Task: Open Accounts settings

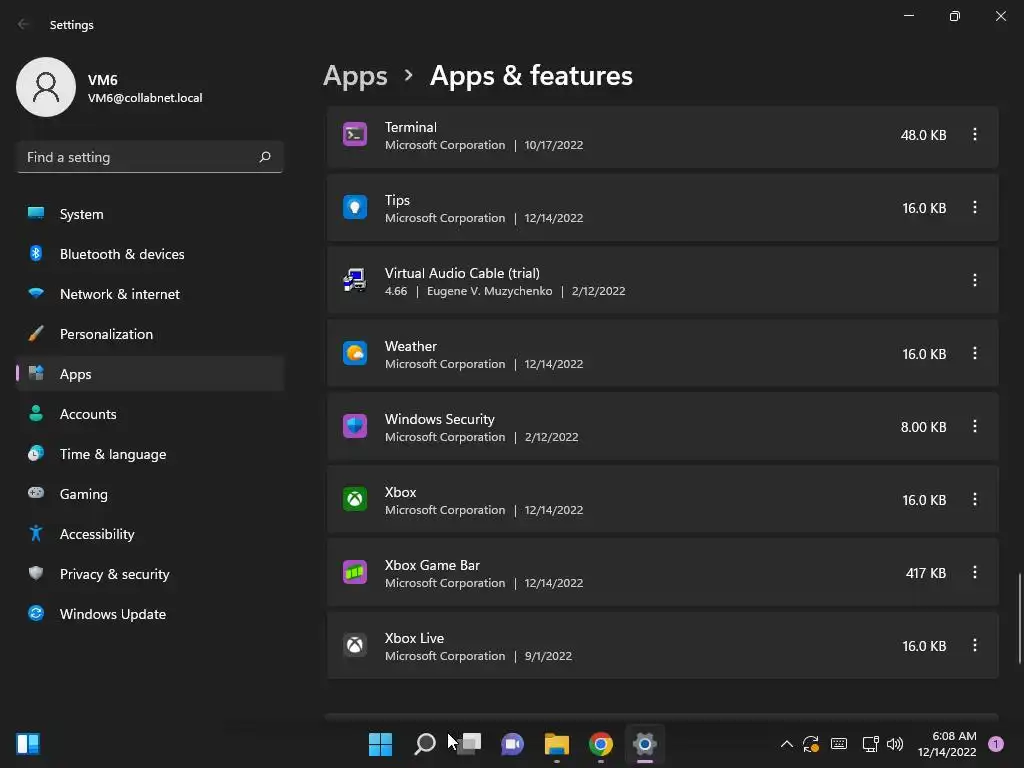Action: pos(150,414)
